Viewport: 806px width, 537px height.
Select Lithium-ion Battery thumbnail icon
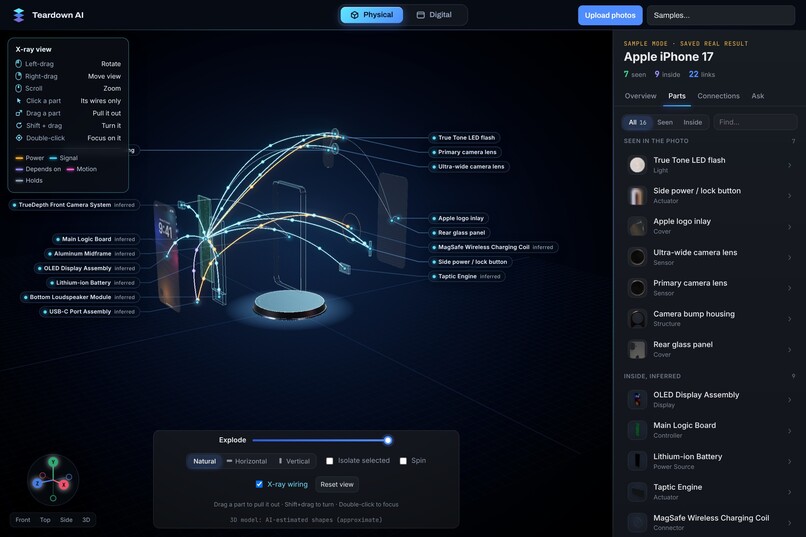click(x=637, y=461)
